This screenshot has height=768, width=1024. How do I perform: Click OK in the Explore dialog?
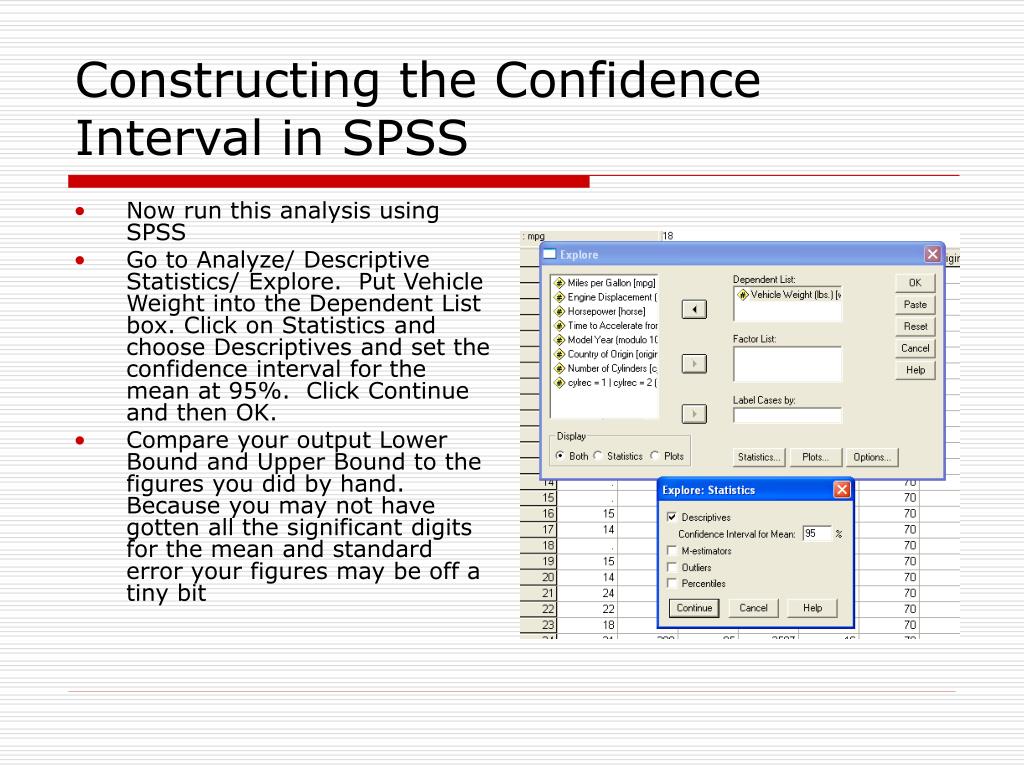(915, 283)
